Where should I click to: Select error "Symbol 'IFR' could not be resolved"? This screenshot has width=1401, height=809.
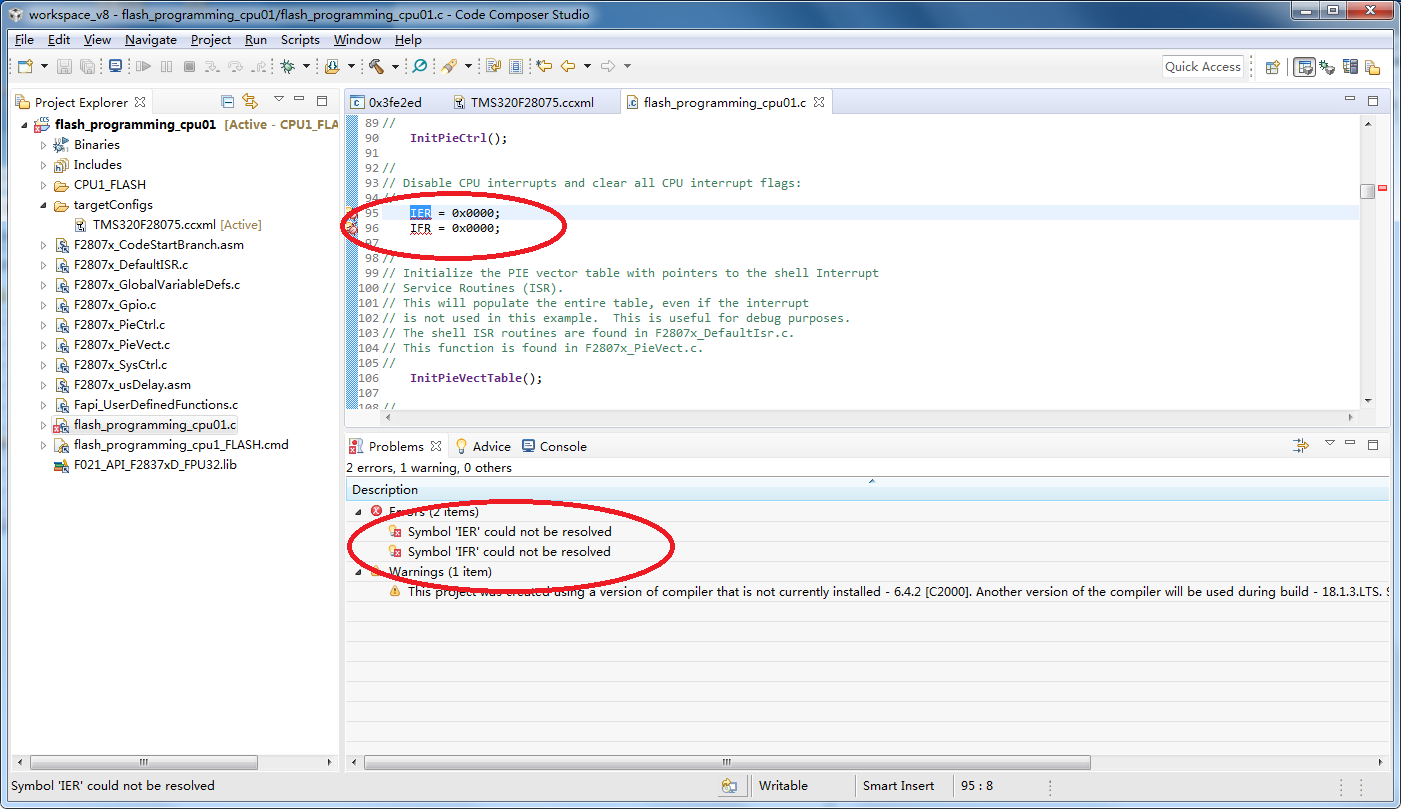508,551
